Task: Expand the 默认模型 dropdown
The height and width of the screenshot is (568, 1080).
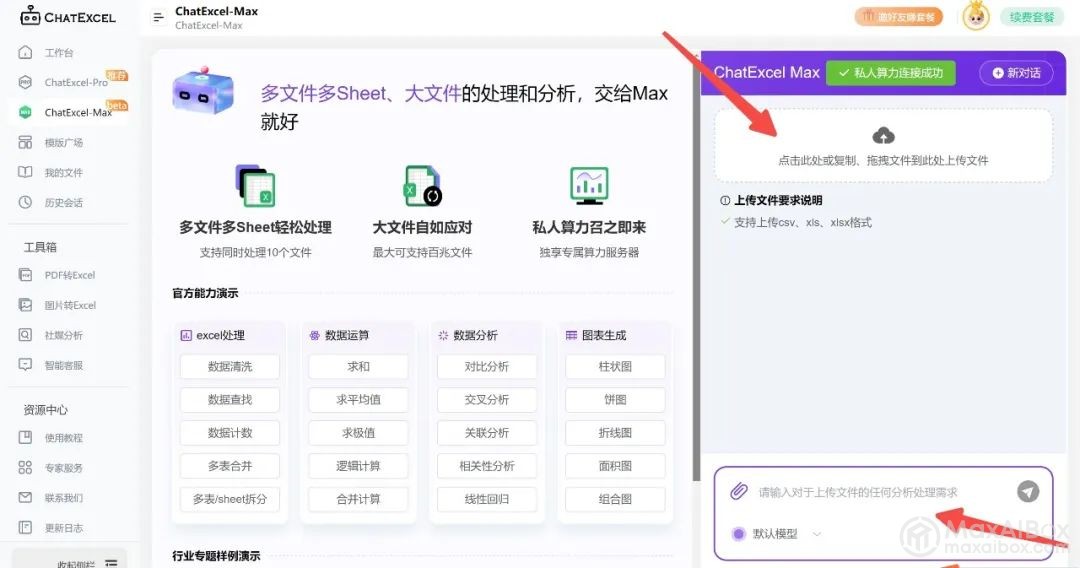Action: [x=777, y=534]
